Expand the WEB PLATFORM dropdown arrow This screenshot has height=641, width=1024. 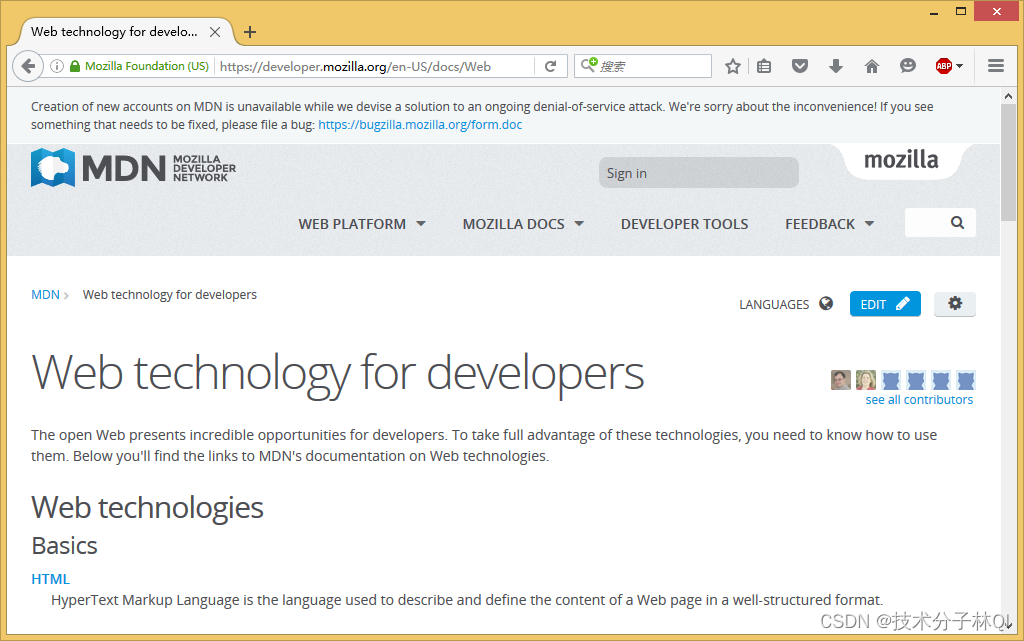421,224
